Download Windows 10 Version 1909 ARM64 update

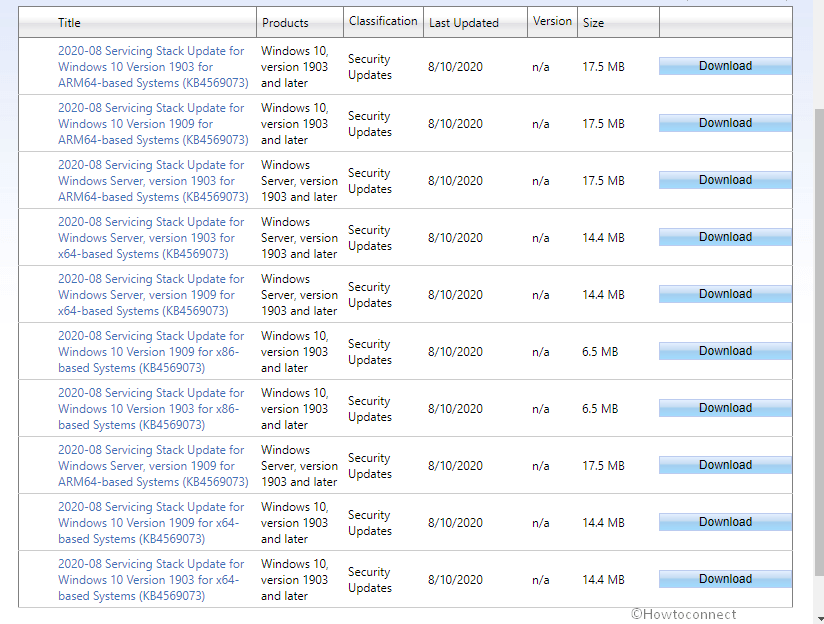pos(725,123)
